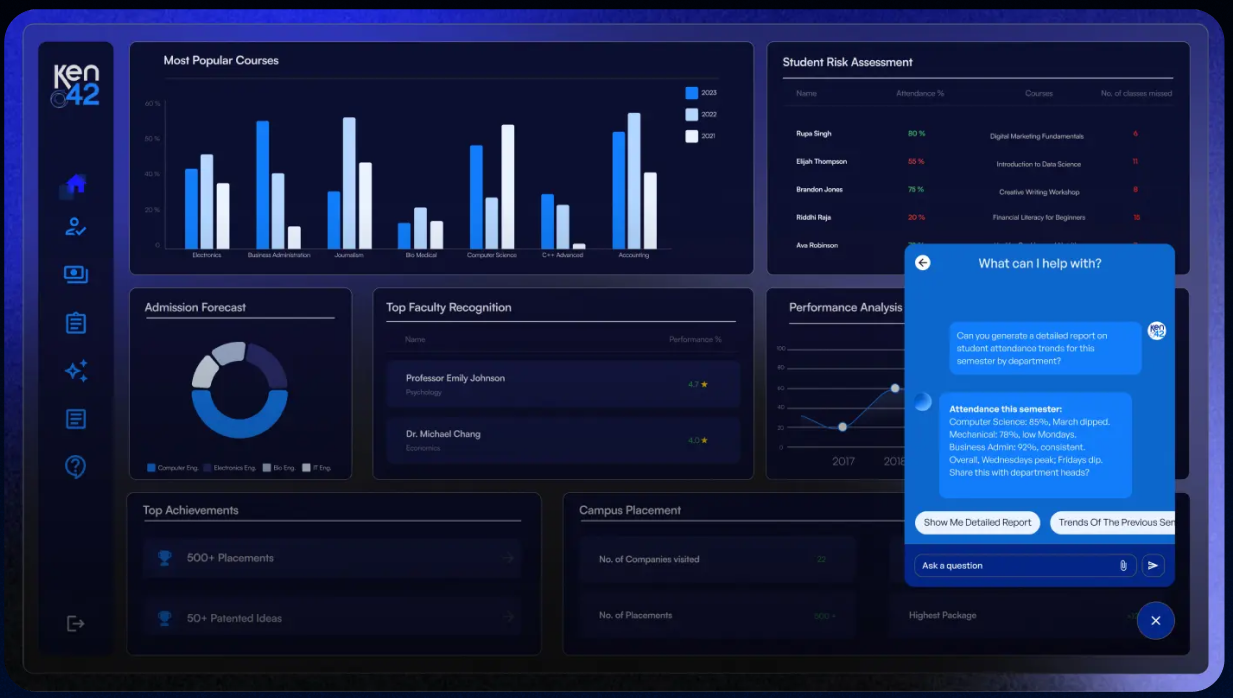Screen dimensions: 1233x698
Task: Click the 2022 legend color swatch
Action: click(x=691, y=115)
